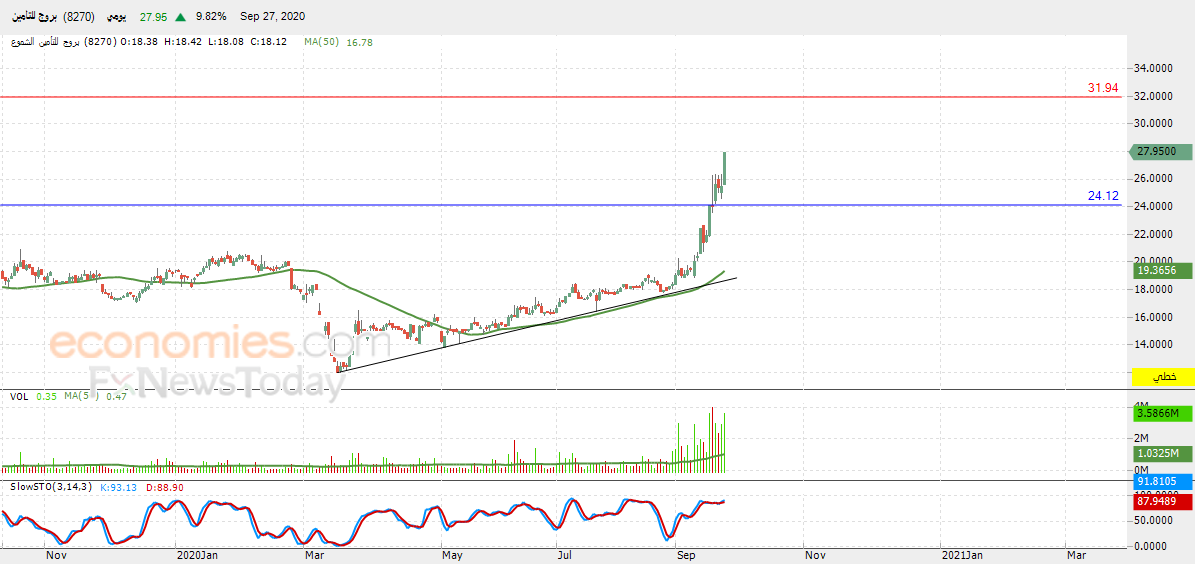This screenshot has width=1195, height=564.
Task: Click the volume MA value 0.47
Action: tap(115, 396)
